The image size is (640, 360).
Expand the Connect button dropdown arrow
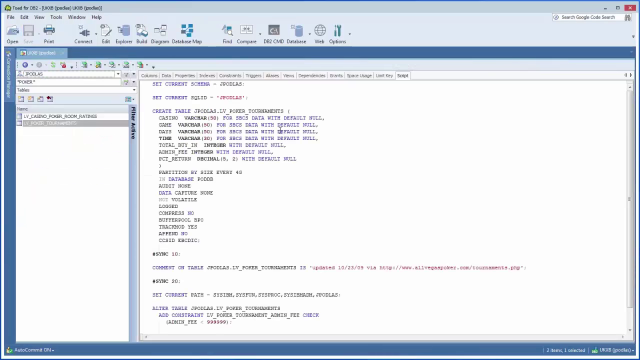coord(96,34)
